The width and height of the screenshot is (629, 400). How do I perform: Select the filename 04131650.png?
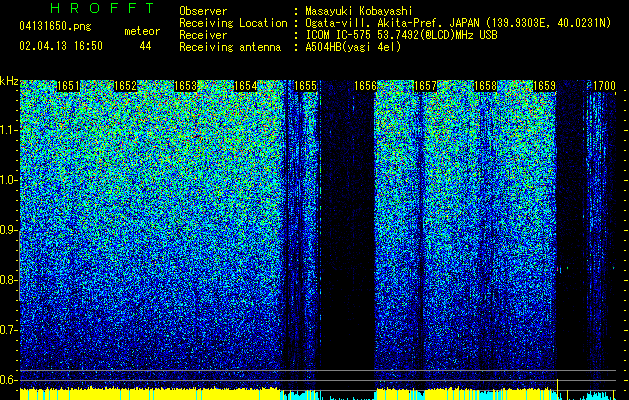(55, 26)
